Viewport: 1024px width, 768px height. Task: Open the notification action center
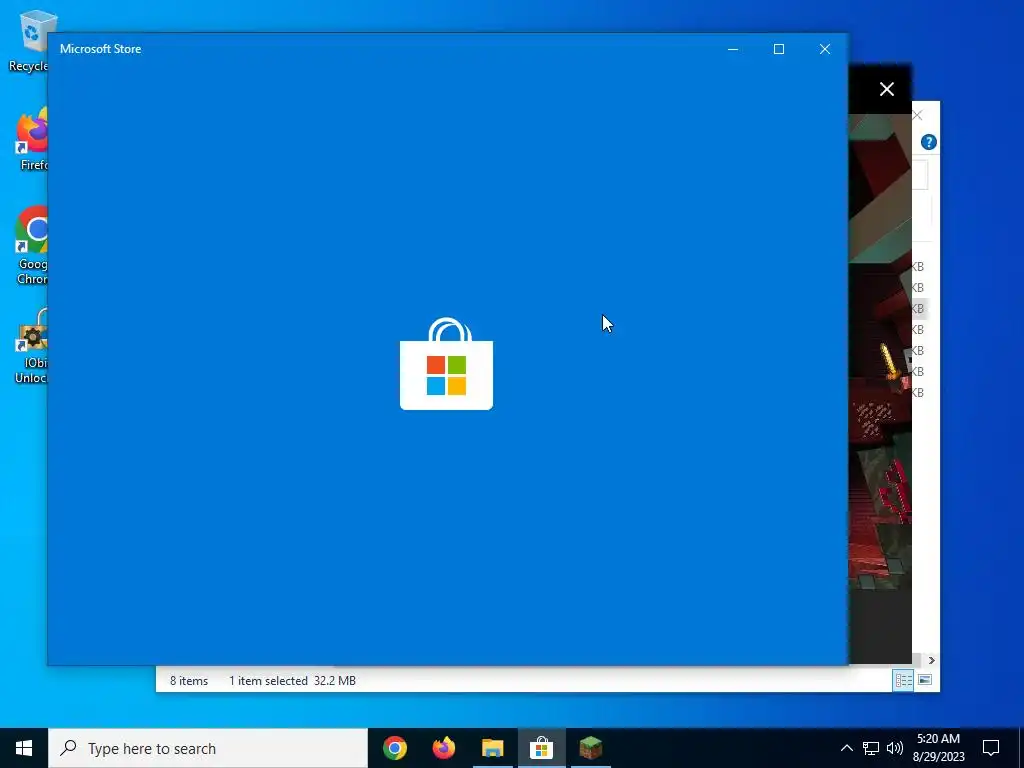click(991, 748)
